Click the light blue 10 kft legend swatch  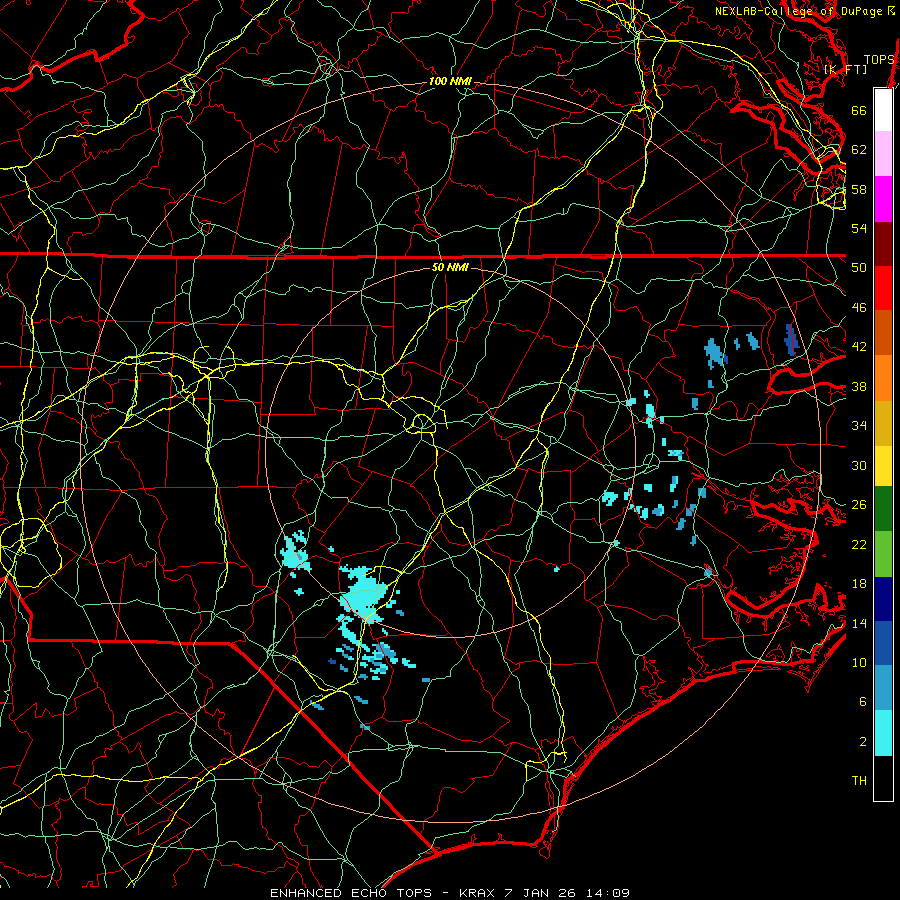click(883, 688)
